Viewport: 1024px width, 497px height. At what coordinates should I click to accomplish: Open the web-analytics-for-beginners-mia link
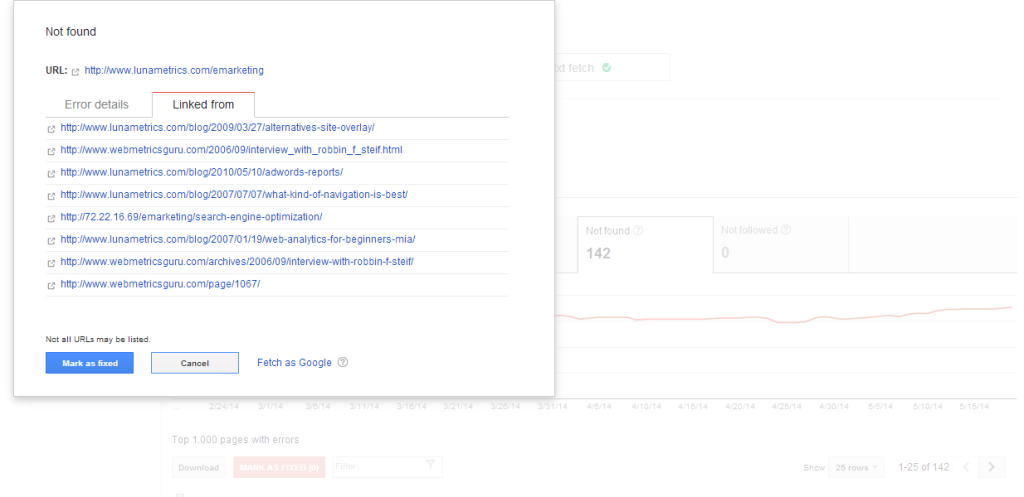click(x=238, y=239)
